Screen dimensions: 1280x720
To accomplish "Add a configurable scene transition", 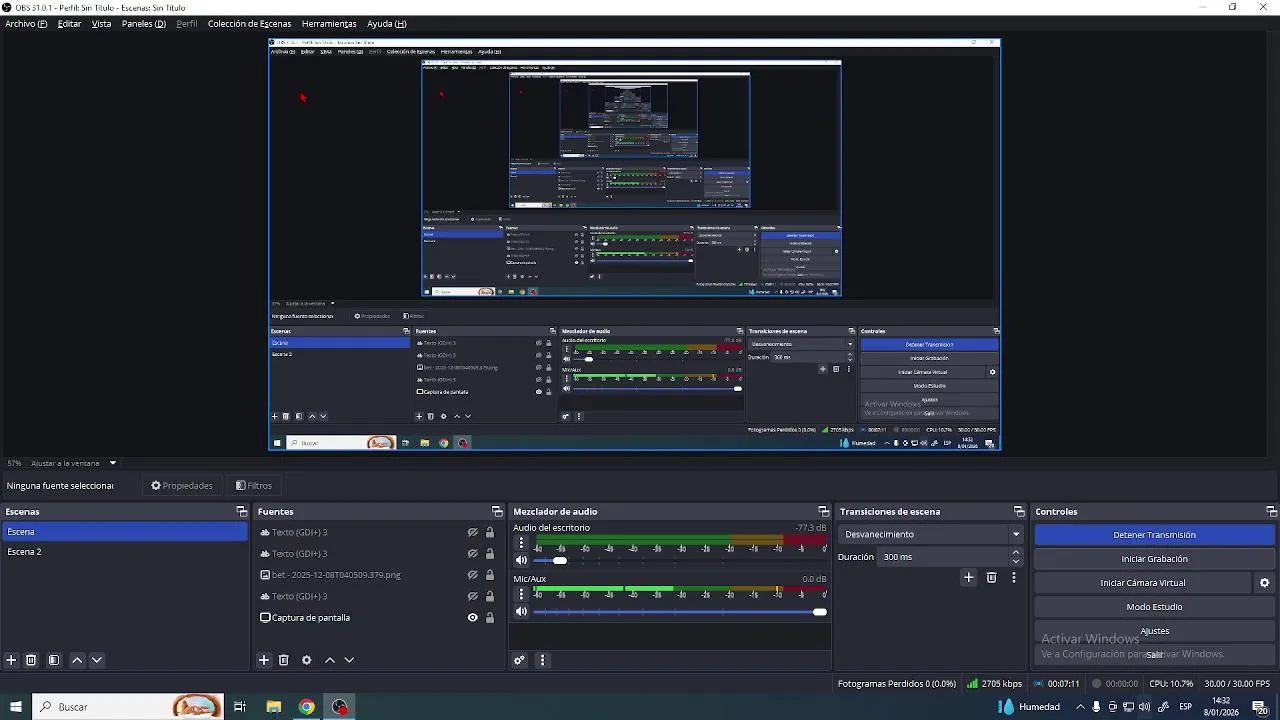I will coord(968,577).
